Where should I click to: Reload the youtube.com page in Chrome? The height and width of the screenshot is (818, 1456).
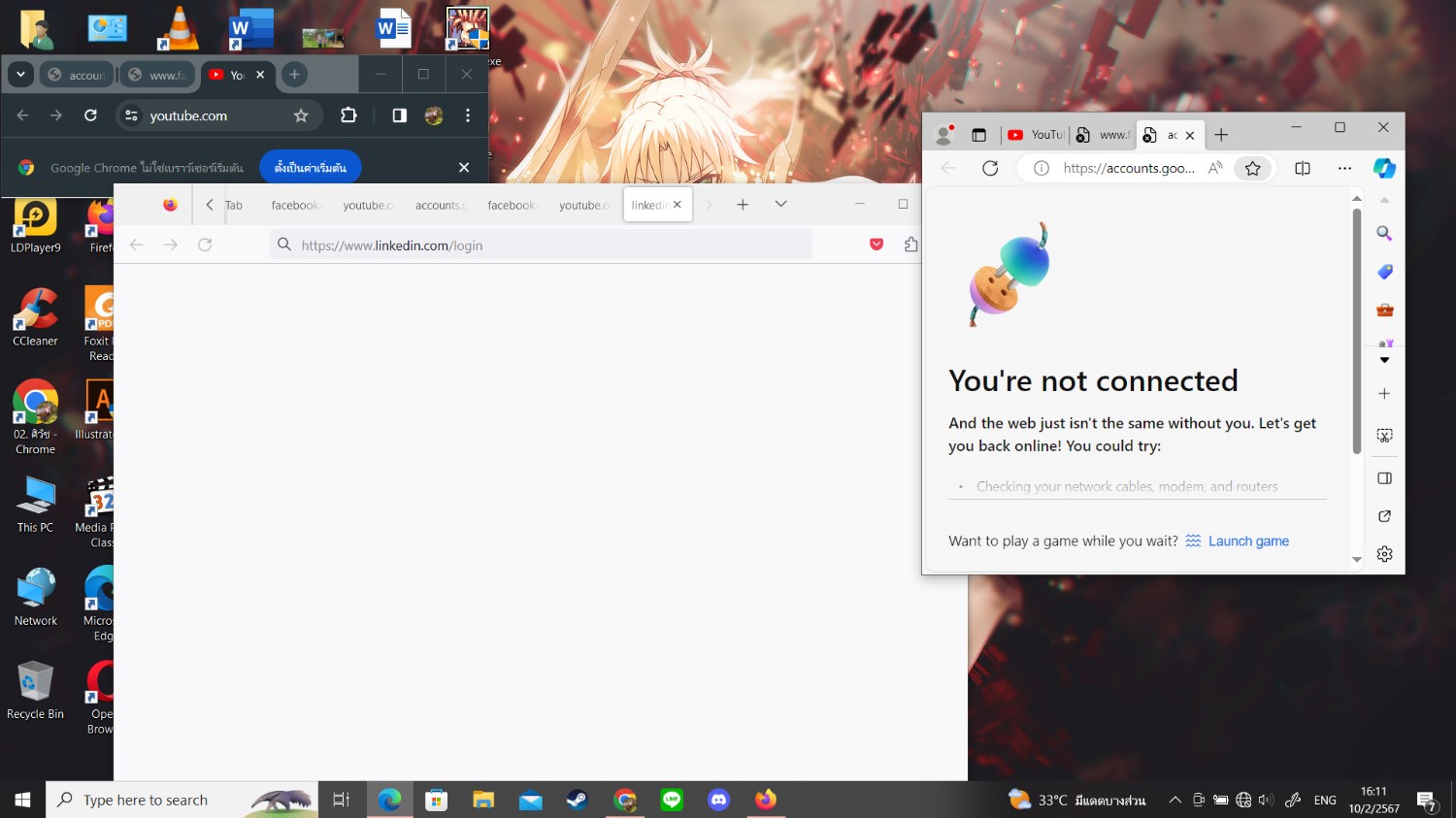[90, 115]
